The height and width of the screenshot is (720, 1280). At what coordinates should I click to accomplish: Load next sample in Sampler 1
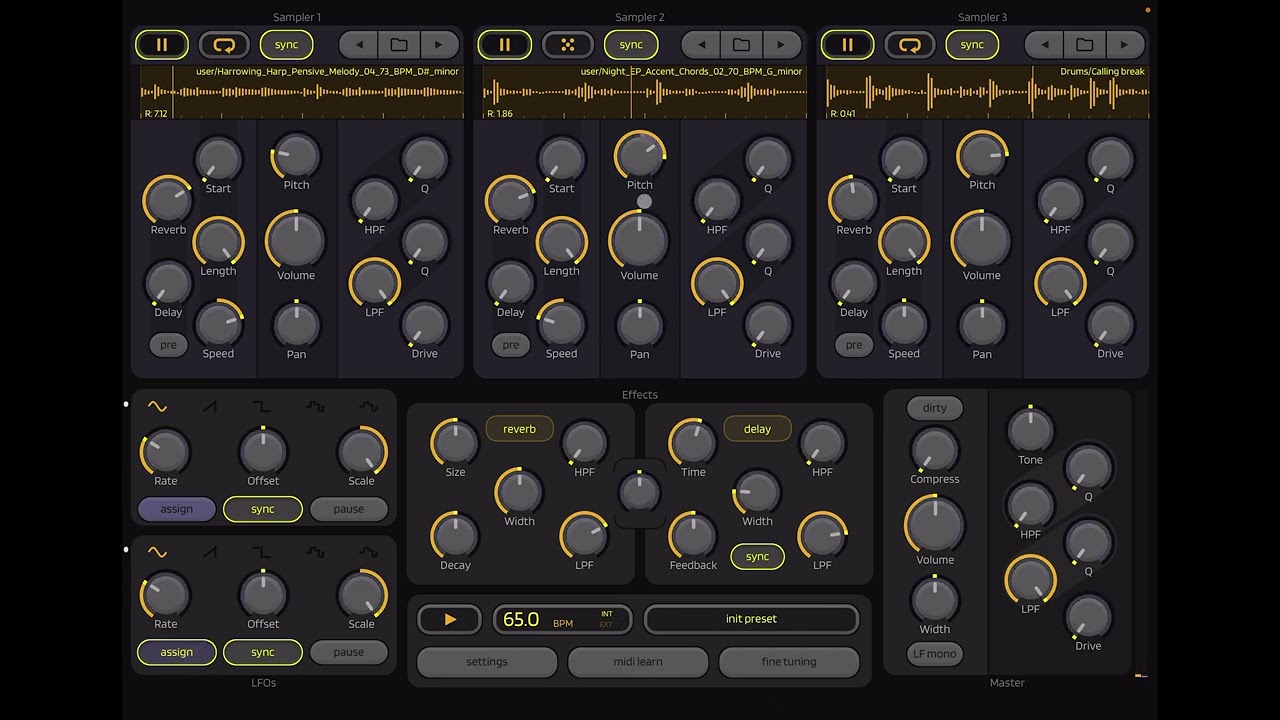pos(438,45)
